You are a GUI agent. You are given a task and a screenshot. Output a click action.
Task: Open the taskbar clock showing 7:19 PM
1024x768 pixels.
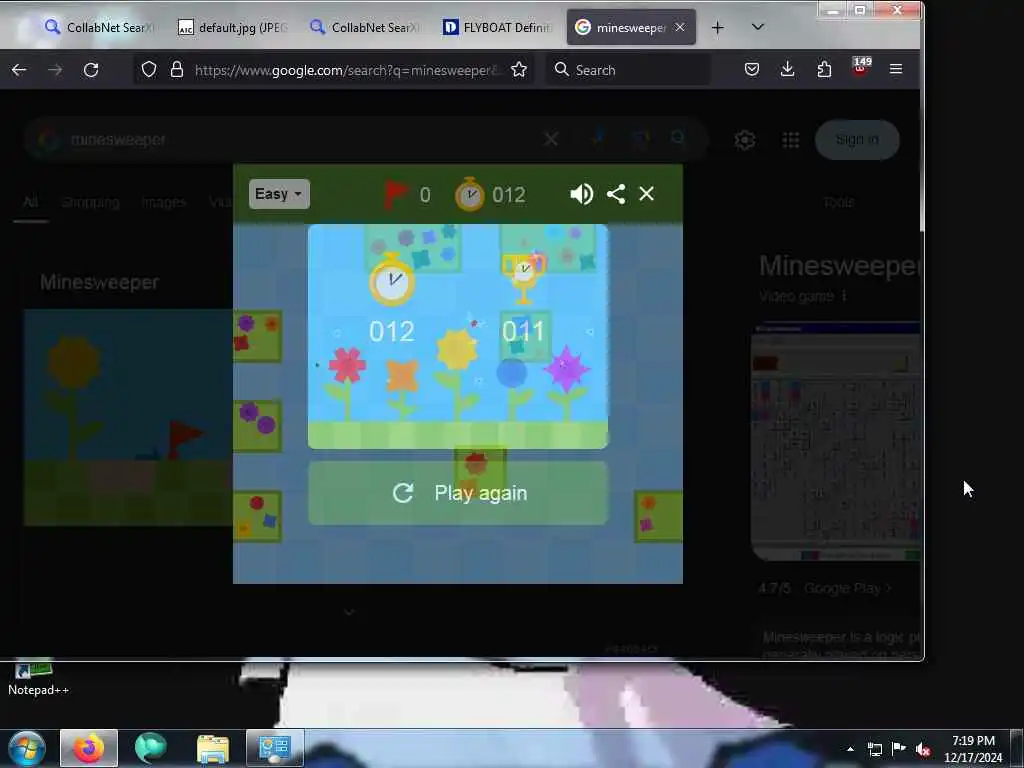(x=973, y=749)
